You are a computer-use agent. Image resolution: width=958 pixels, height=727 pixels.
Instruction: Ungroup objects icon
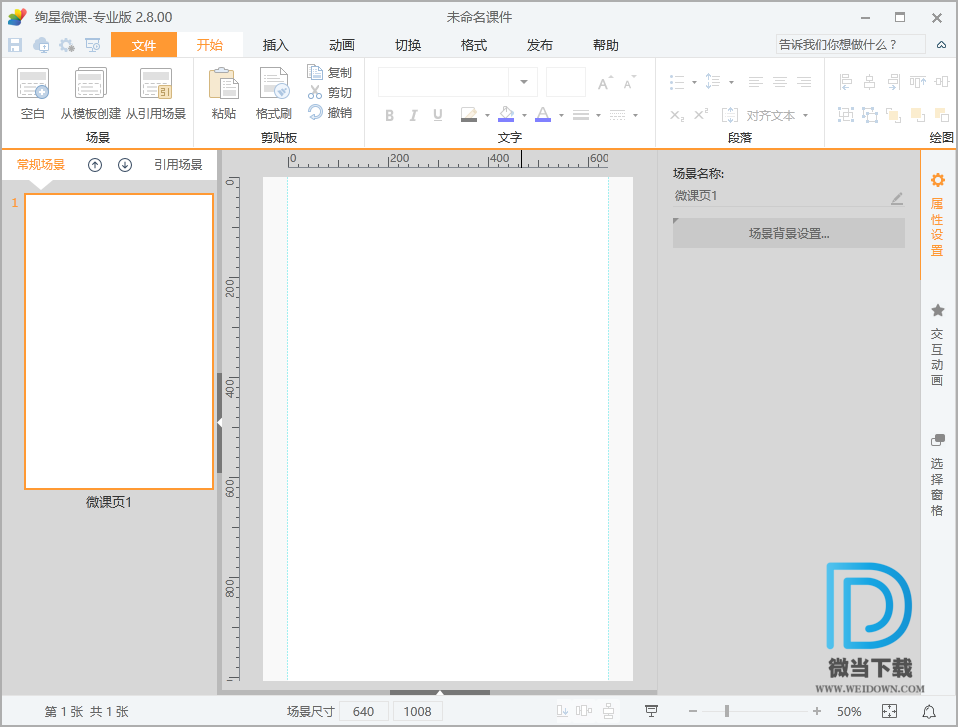click(x=869, y=114)
